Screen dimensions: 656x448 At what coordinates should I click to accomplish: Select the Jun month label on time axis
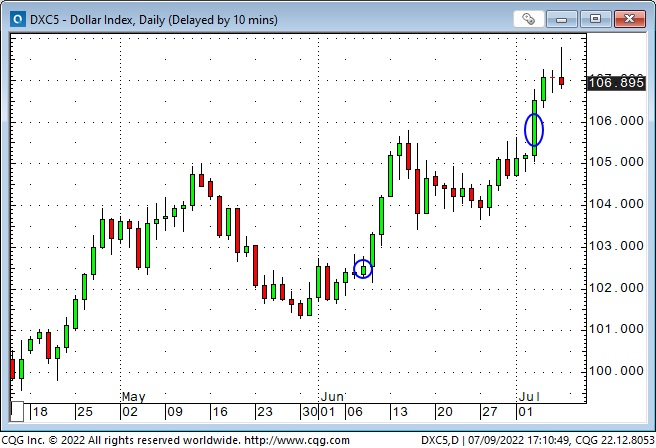click(332, 397)
